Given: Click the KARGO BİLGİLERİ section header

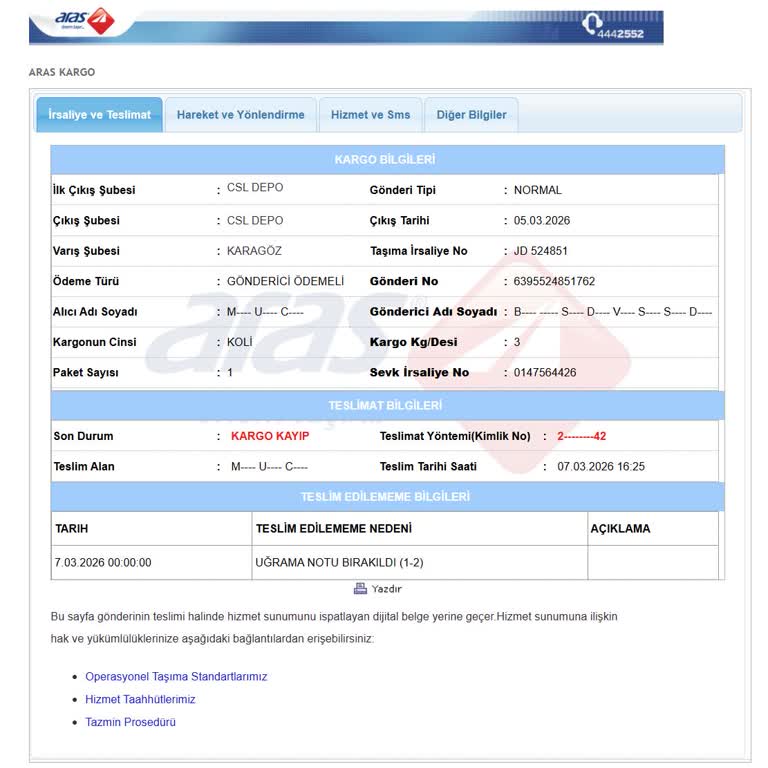Looking at the screenshot, I should tap(387, 160).
